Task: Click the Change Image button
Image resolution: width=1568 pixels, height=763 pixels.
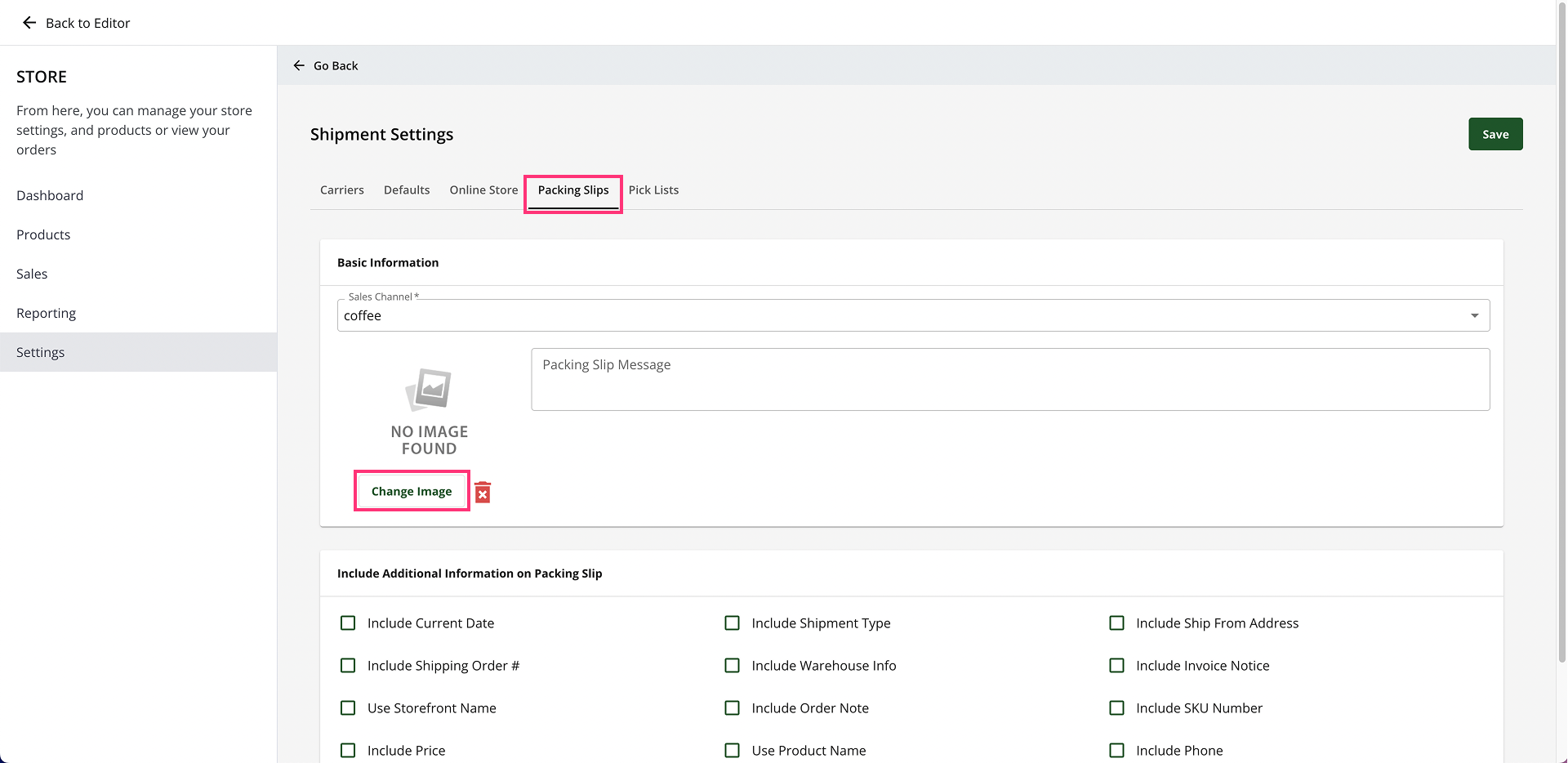Action: (412, 491)
